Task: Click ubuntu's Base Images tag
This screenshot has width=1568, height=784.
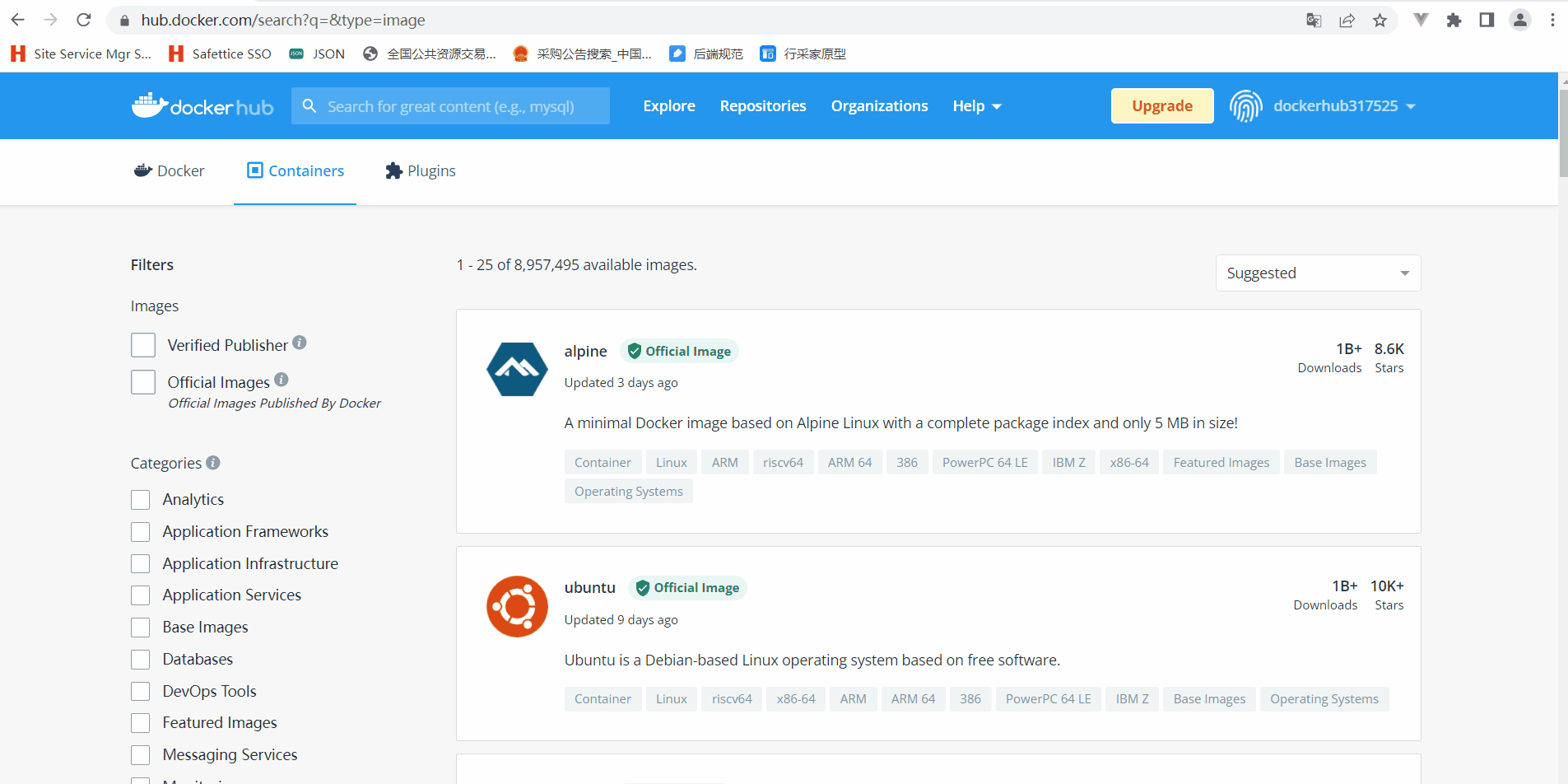Action: pyautogui.click(x=1209, y=699)
